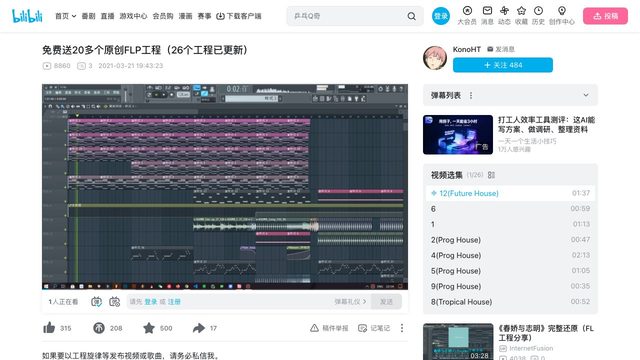Select episode 2(Prog House)
The width and height of the screenshot is (640, 360).
(510, 240)
